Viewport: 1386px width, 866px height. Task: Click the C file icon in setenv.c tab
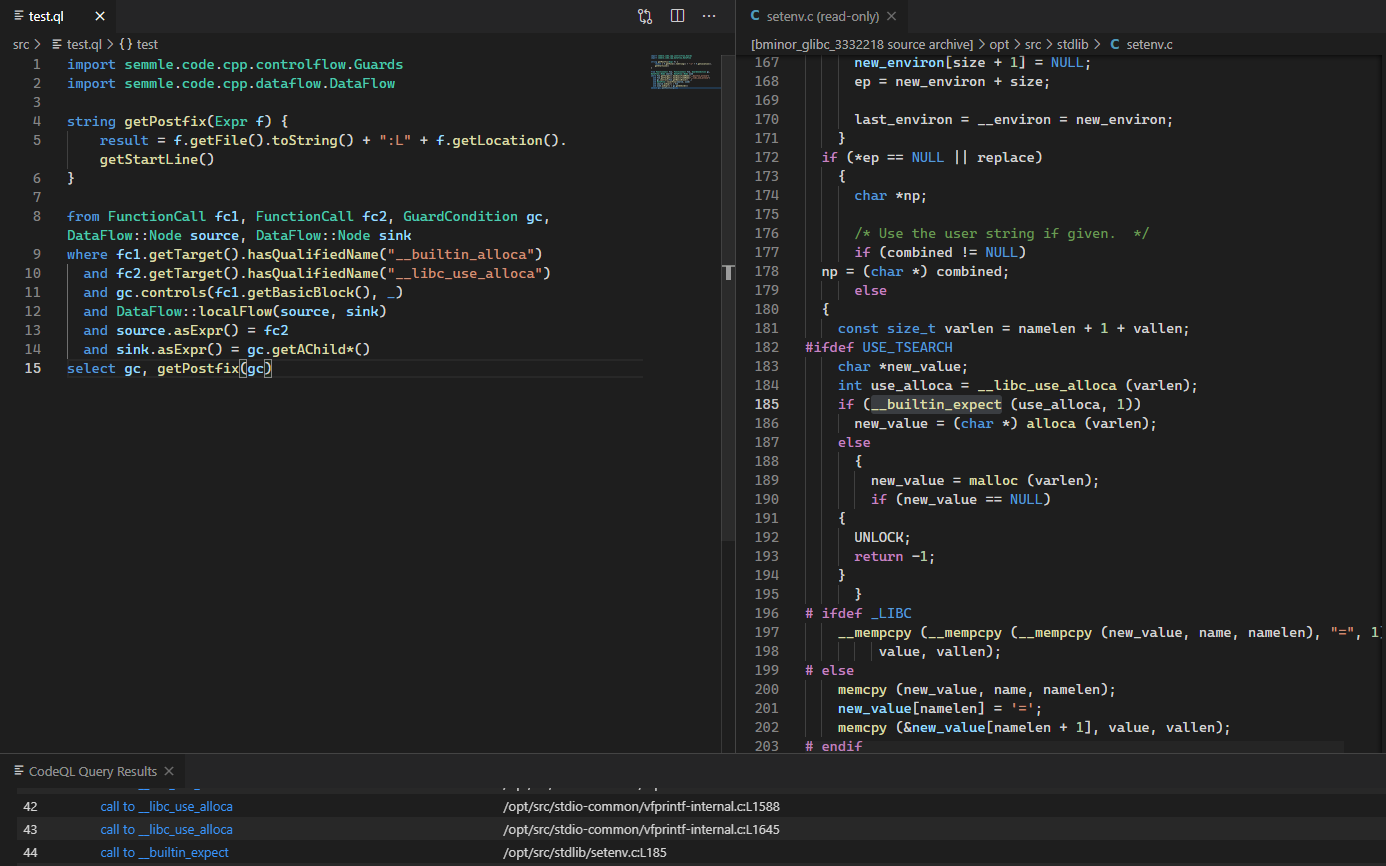755,16
